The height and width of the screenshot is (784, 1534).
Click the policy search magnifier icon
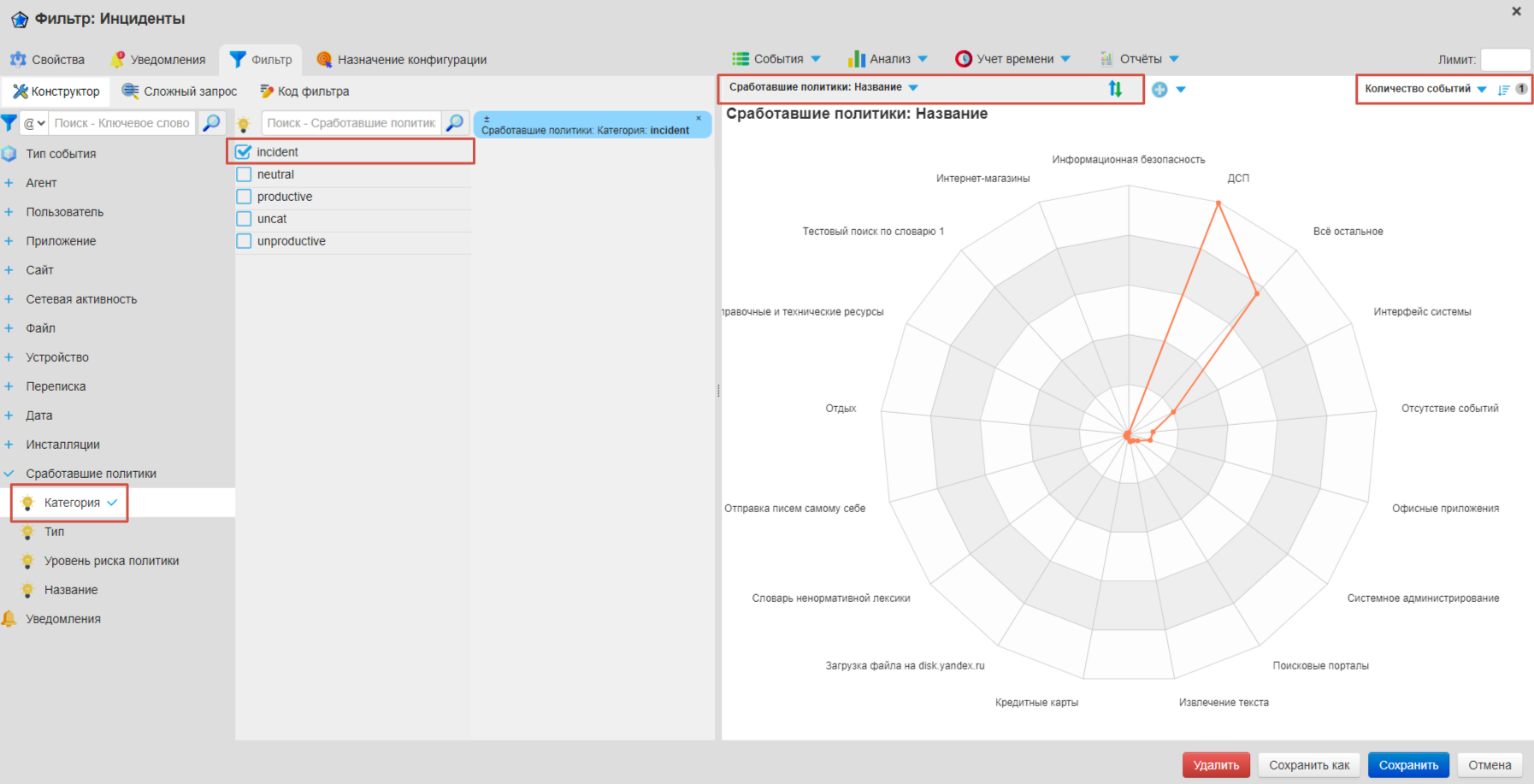[455, 123]
